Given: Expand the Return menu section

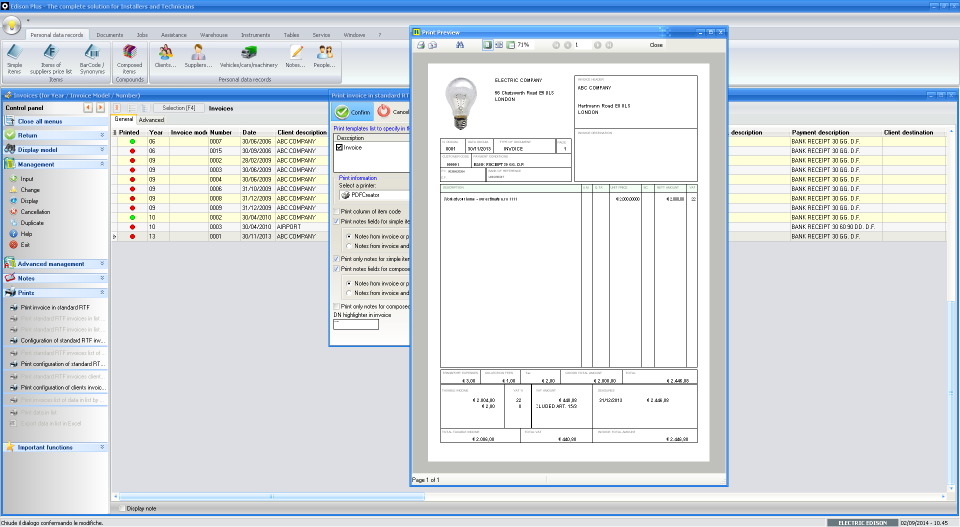Looking at the screenshot, I should pyautogui.click(x=55, y=135).
